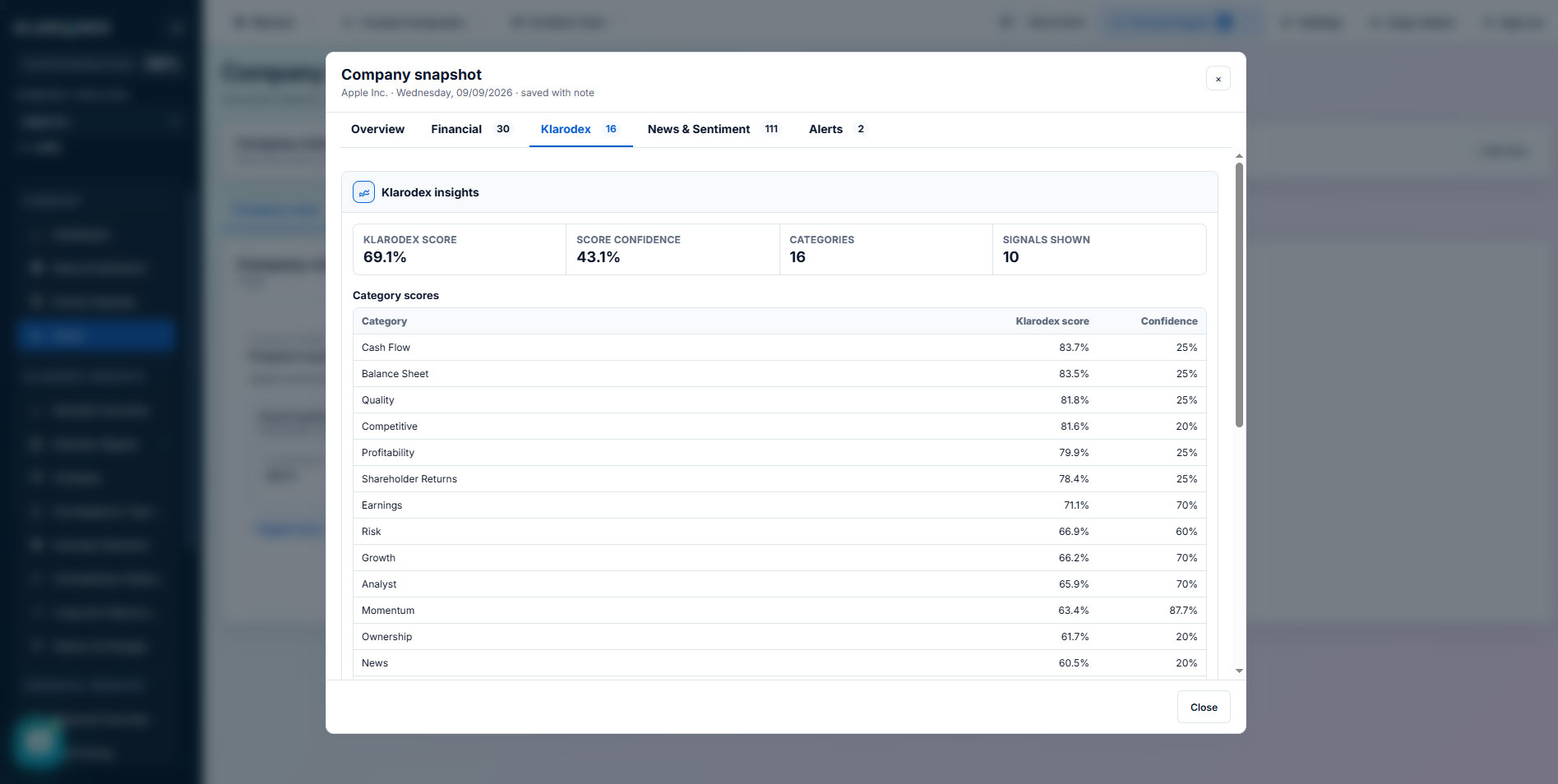Click the 60% Risk confidence value
Image resolution: width=1558 pixels, height=784 pixels.
tap(1186, 532)
